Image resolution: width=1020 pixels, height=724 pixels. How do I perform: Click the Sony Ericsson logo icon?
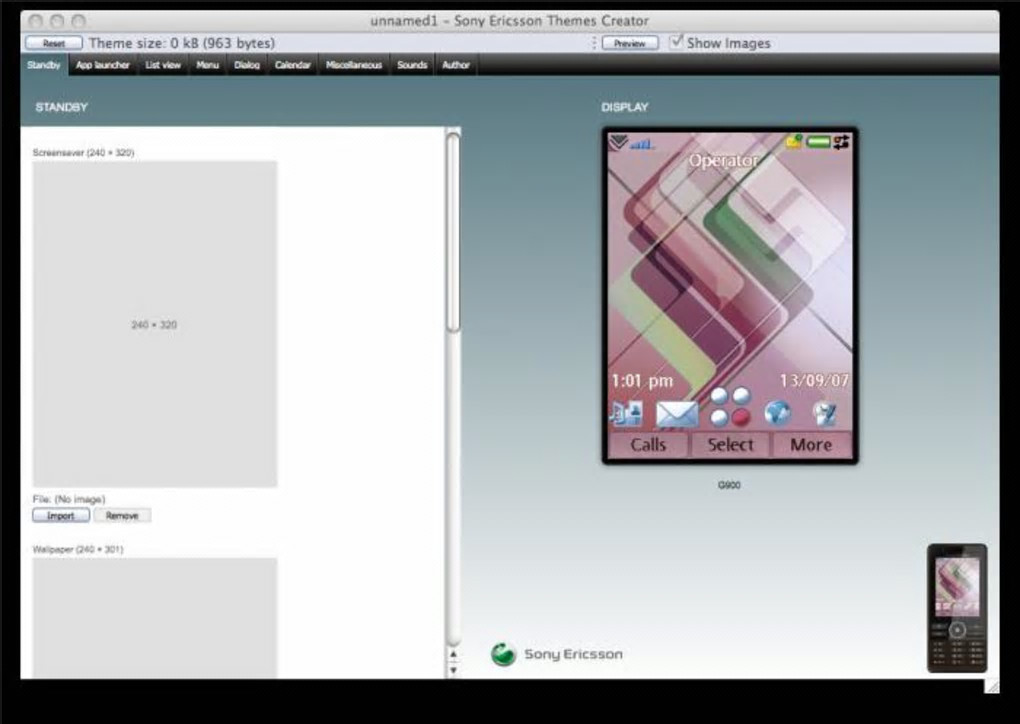pyautogui.click(x=503, y=654)
